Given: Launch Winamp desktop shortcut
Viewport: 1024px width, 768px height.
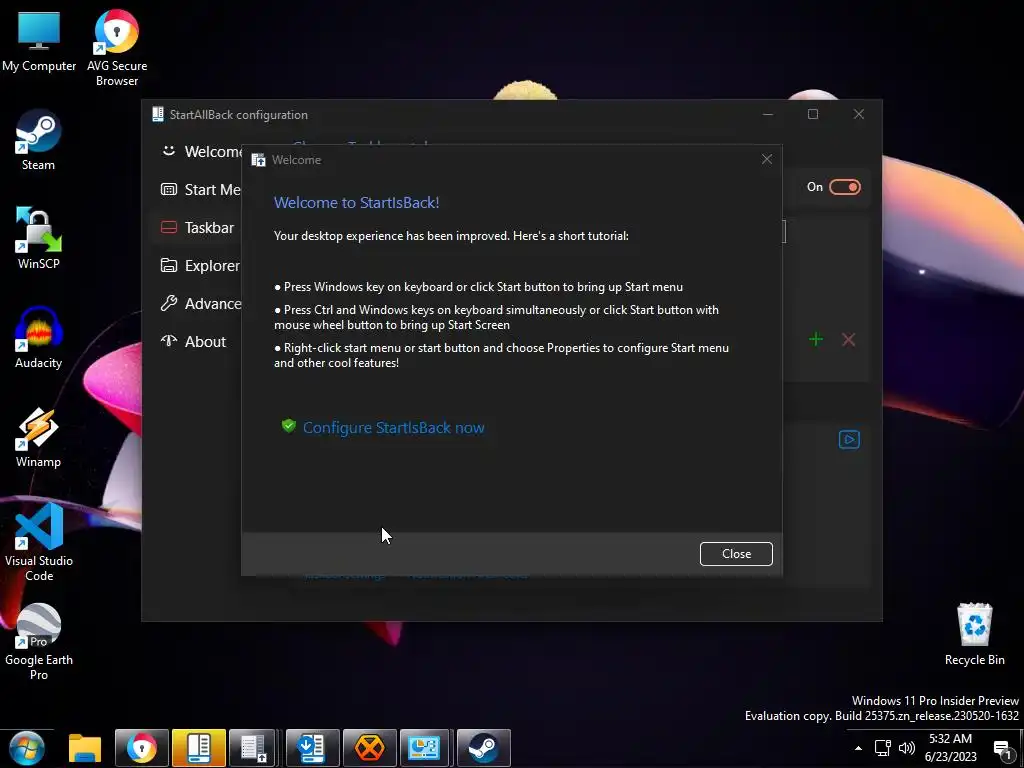Looking at the screenshot, I should (39, 437).
